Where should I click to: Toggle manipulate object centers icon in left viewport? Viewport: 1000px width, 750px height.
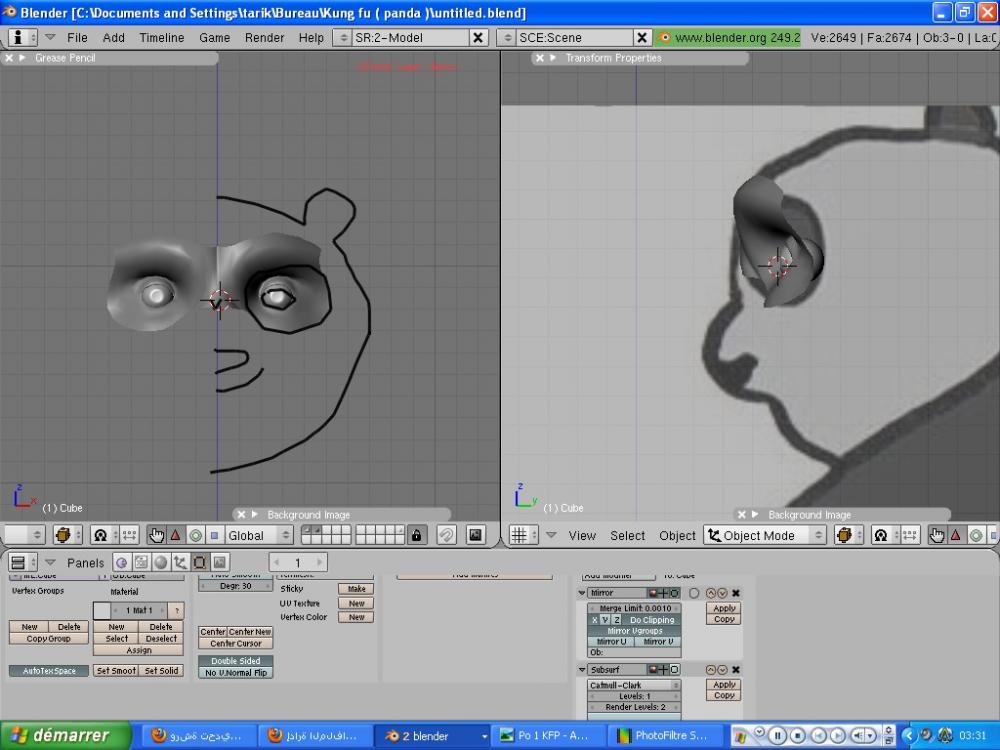tap(129, 535)
